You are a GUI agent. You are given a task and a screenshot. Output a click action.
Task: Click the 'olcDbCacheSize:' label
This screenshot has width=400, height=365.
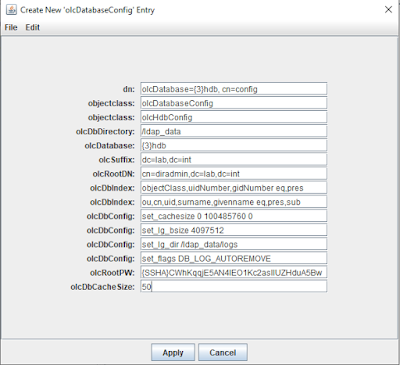pos(103,287)
